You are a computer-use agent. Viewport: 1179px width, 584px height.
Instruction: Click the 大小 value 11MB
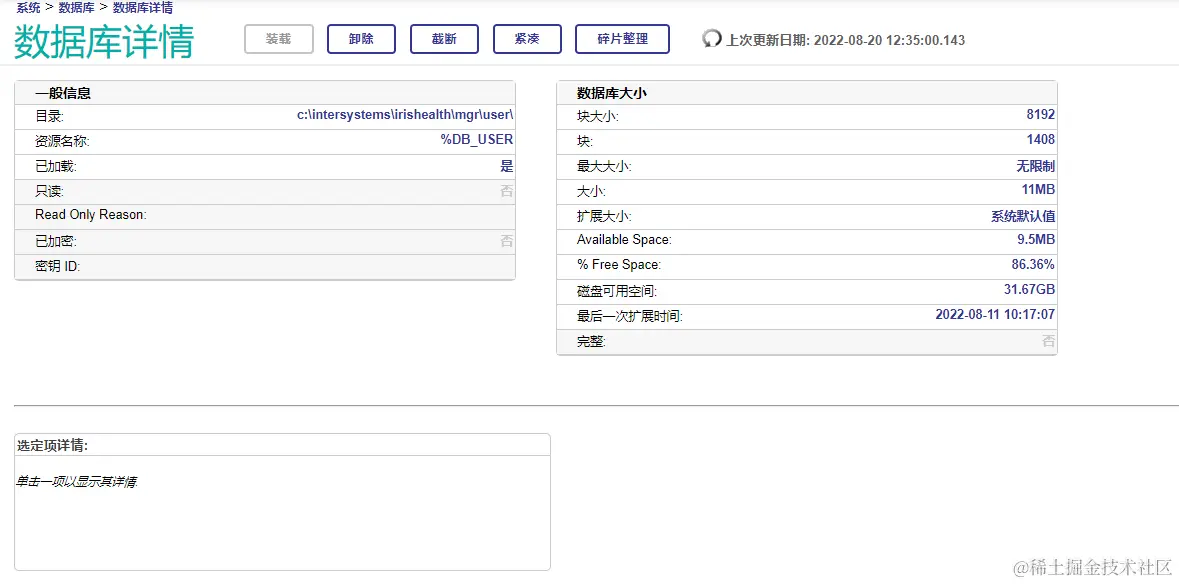coord(1038,190)
